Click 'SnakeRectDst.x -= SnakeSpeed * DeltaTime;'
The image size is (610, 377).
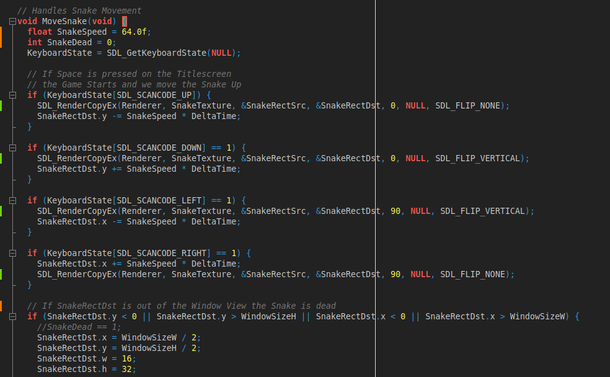(139, 221)
